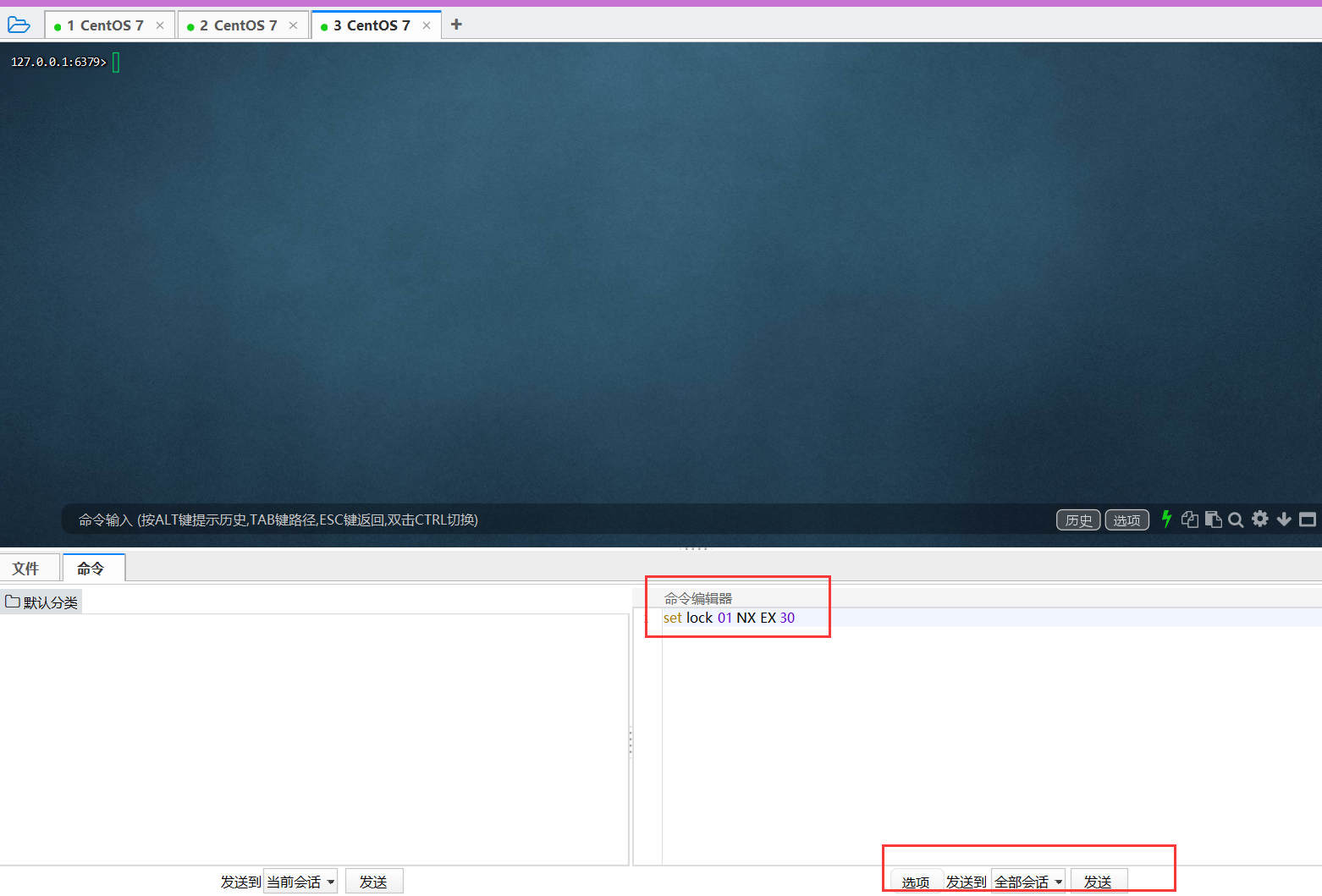
Task: Open terminal settings gear icon
Action: 1260,519
